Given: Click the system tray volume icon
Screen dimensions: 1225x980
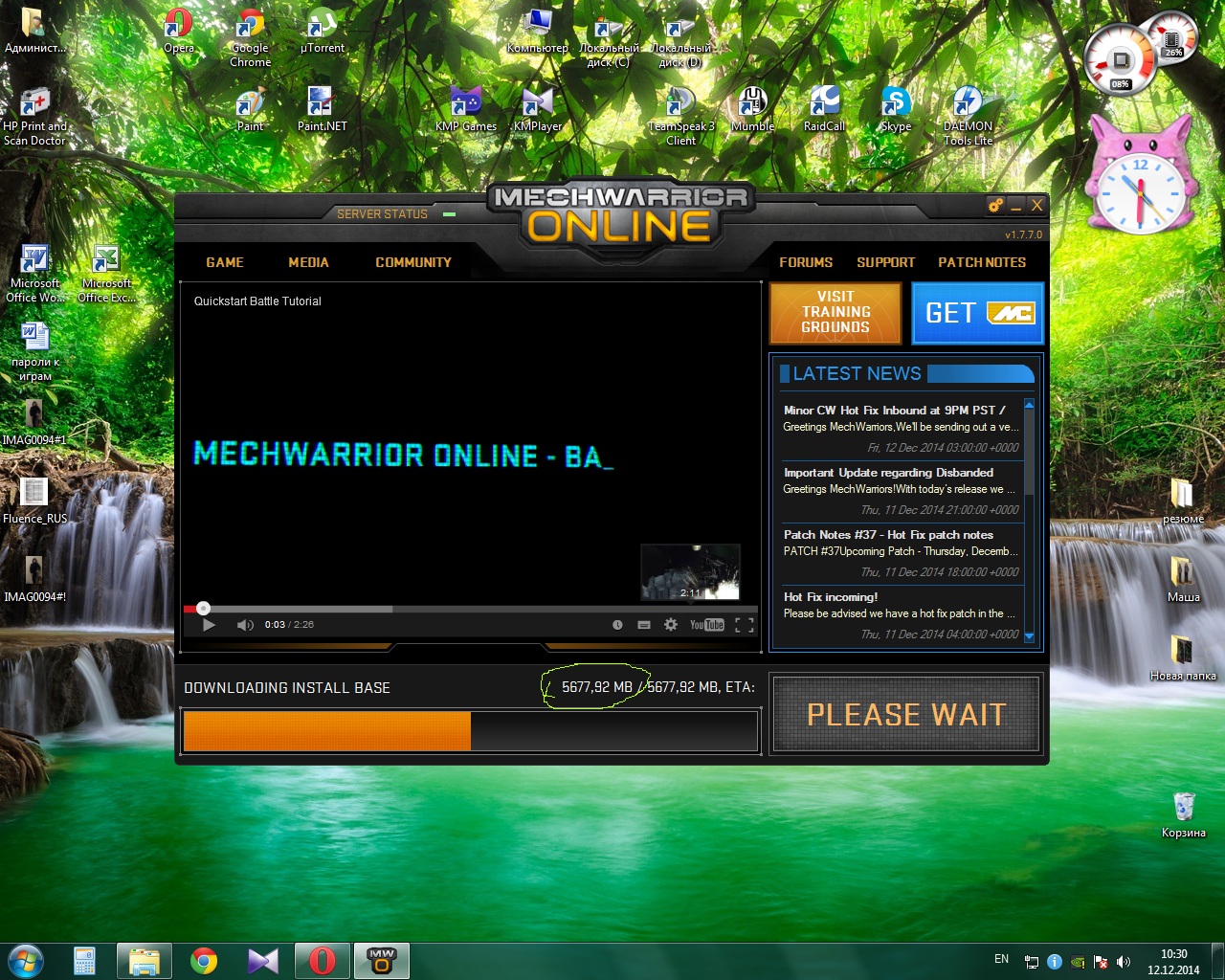Looking at the screenshot, I should pos(1124,962).
